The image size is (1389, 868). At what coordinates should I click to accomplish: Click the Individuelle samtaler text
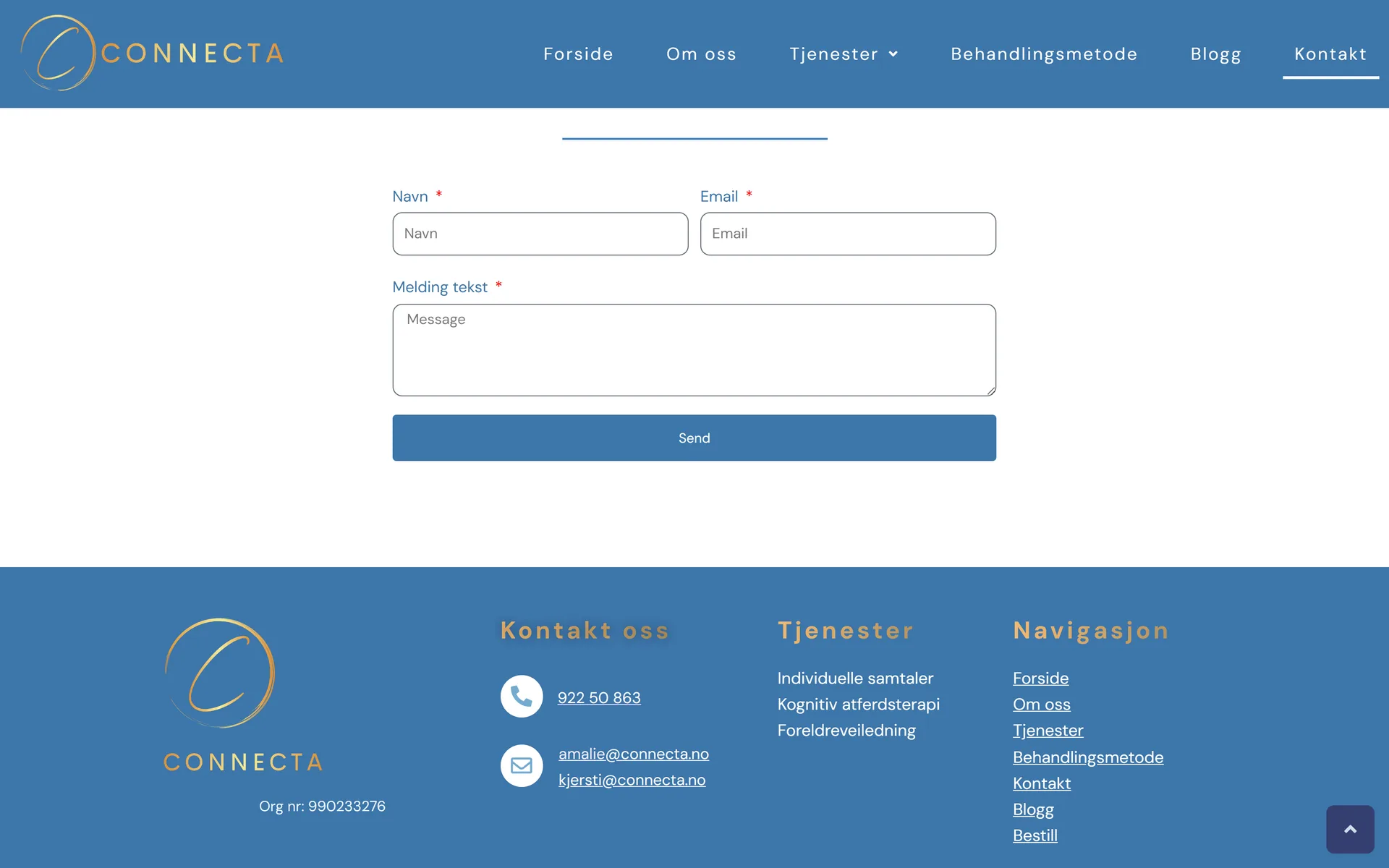[855, 678]
